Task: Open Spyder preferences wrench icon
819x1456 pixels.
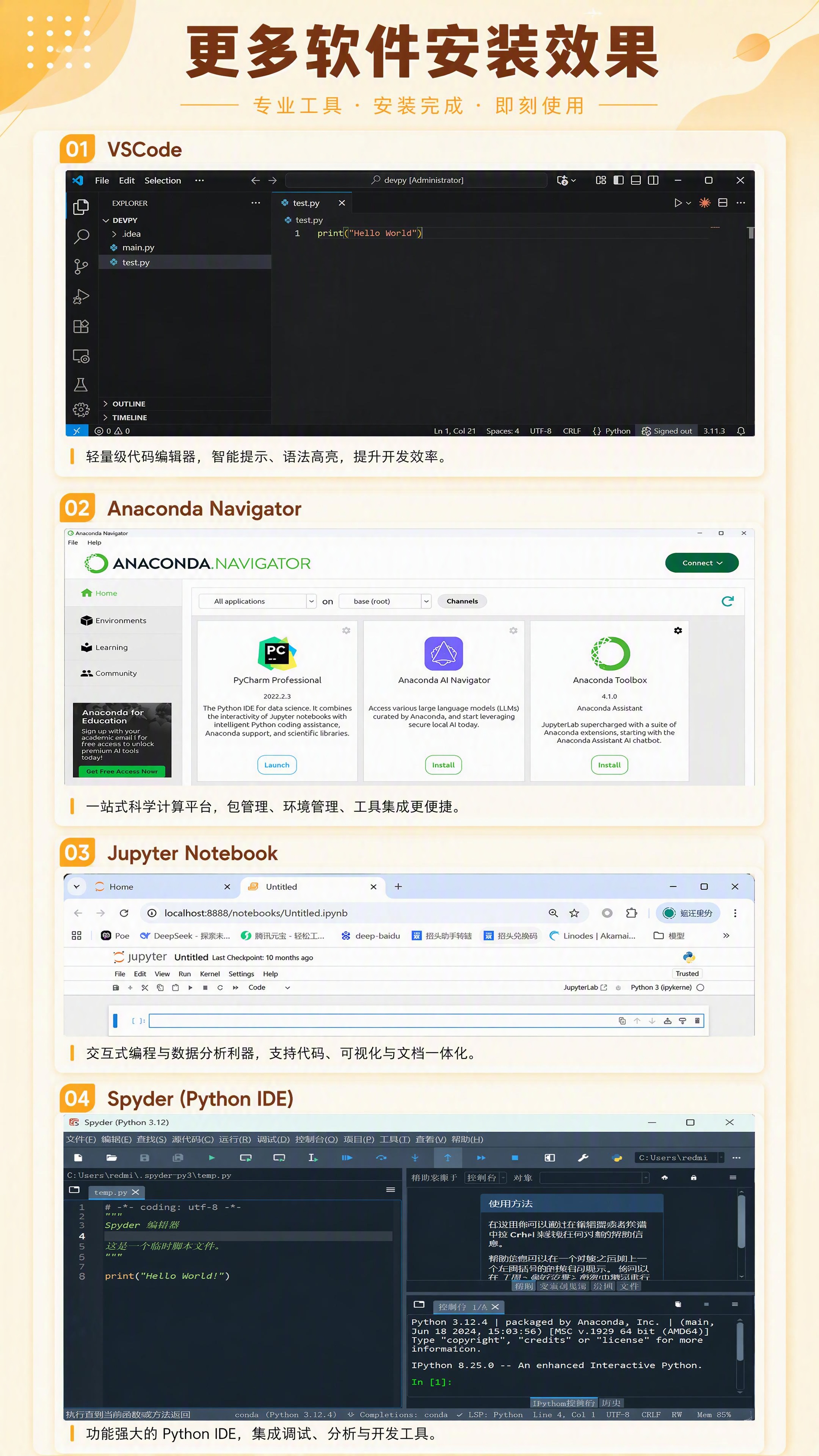Action: (583, 1158)
